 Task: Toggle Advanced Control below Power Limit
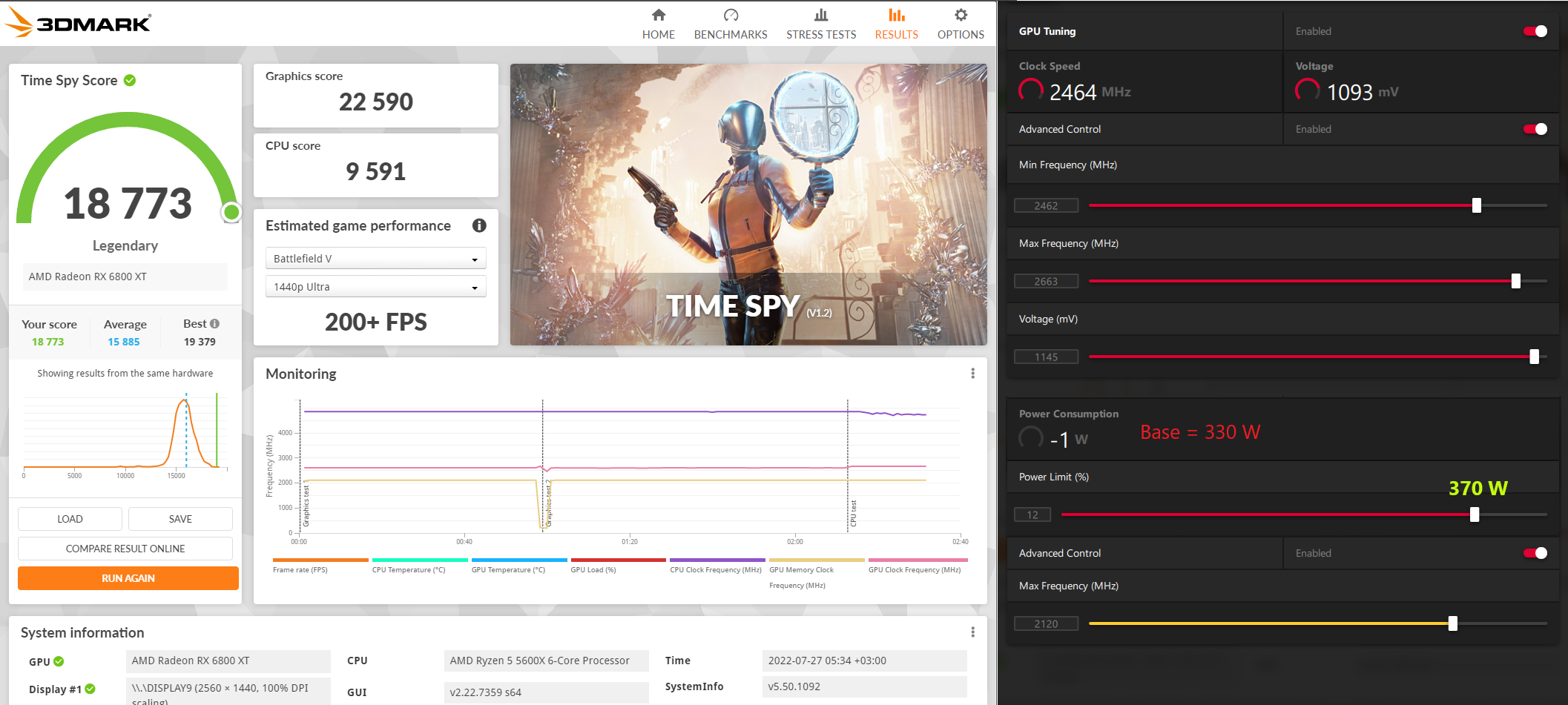click(1535, 553)
